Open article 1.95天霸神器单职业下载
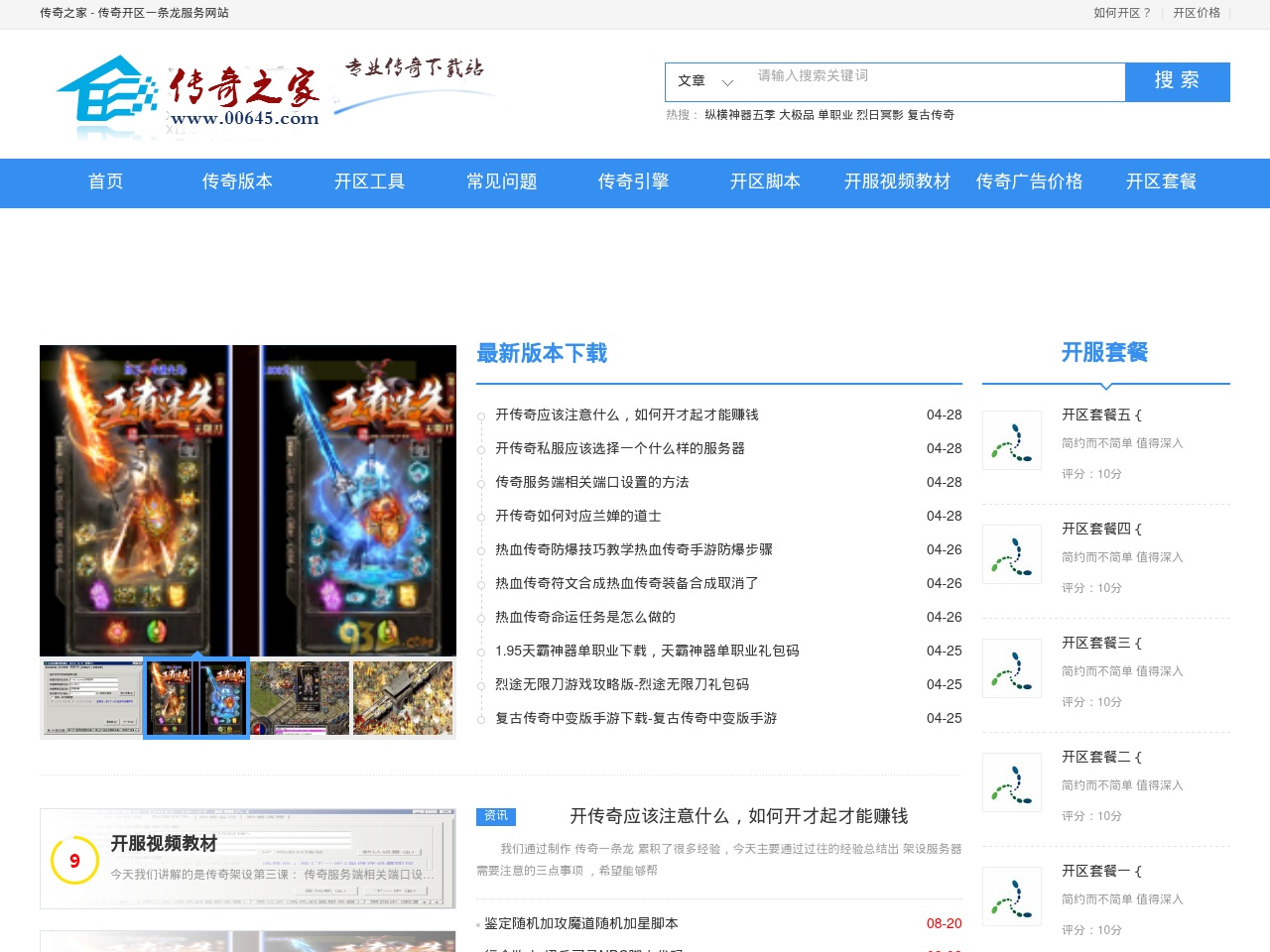The height and width of the screenshot is (952, 1270). pyautogui.click(x=647, y=652)
